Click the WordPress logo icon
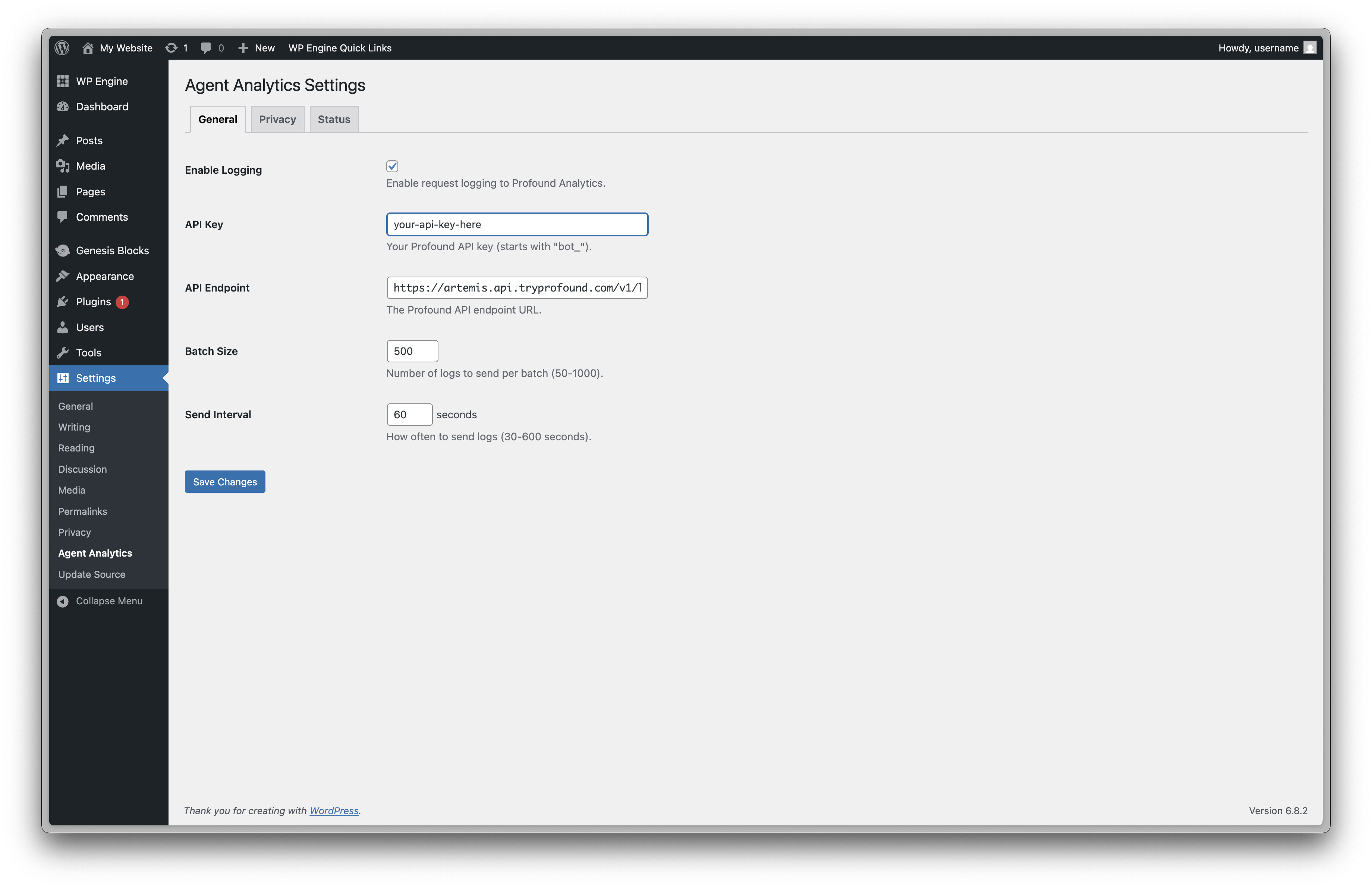Viewport: 1372px width, 888px height. (x=62, y=48)
